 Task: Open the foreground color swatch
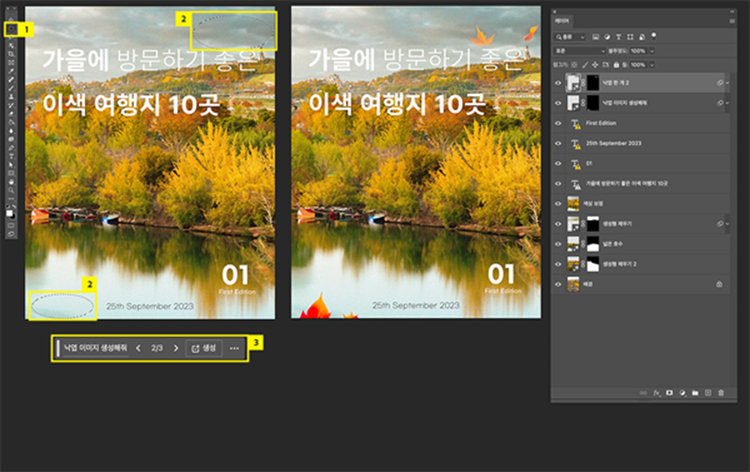[9, 213]
